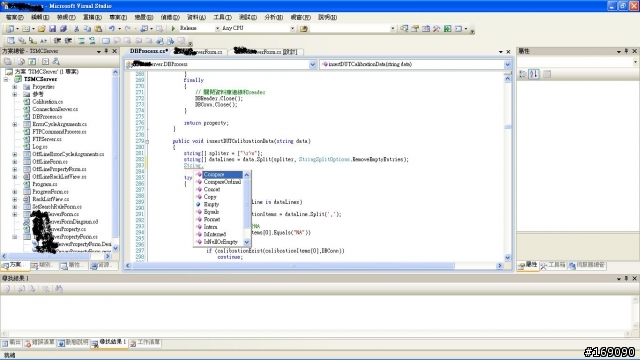The image size is (640, 360).
Task: Open the 編輯 (Edit) menu
Action: [x=40, y=17]
